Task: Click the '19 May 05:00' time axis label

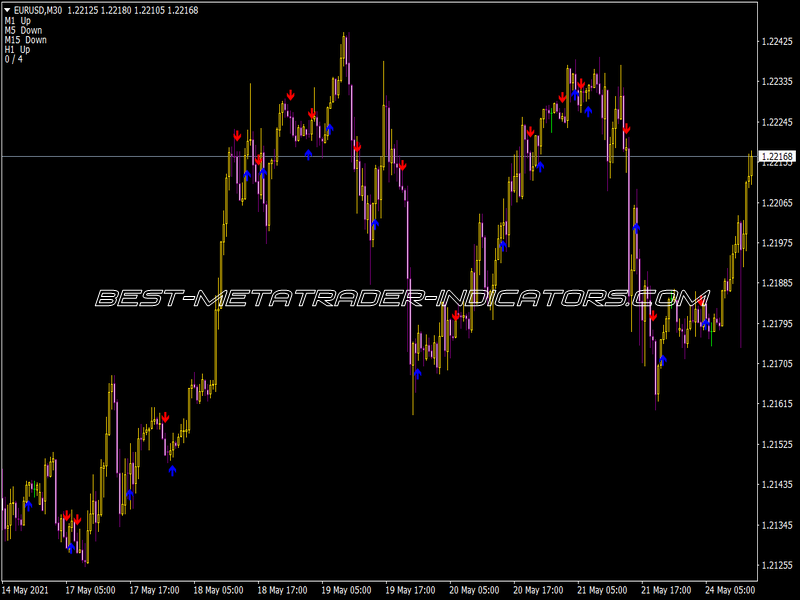Action: (x=346, y=590)
